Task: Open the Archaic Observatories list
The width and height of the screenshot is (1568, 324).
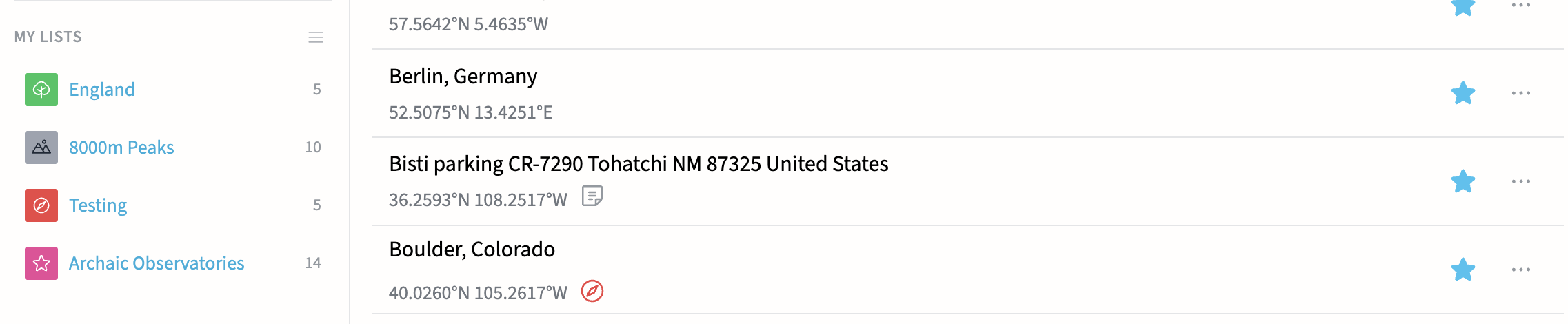Action: [x=157, y=263]
